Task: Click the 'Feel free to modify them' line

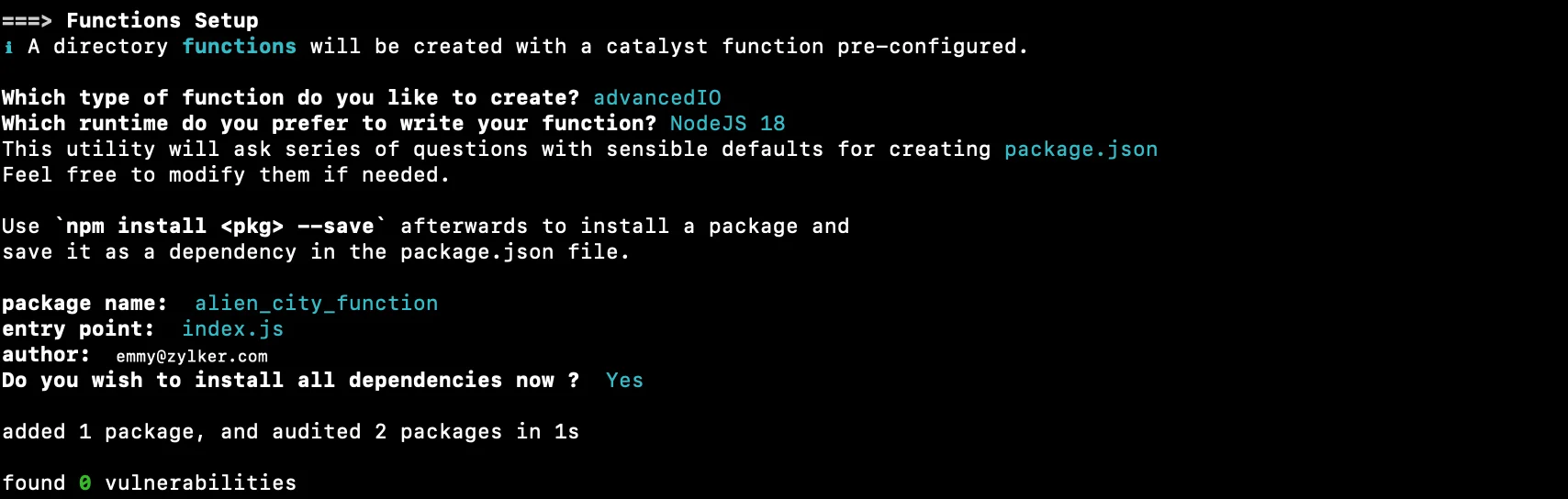Action: (x=226, y=174)
